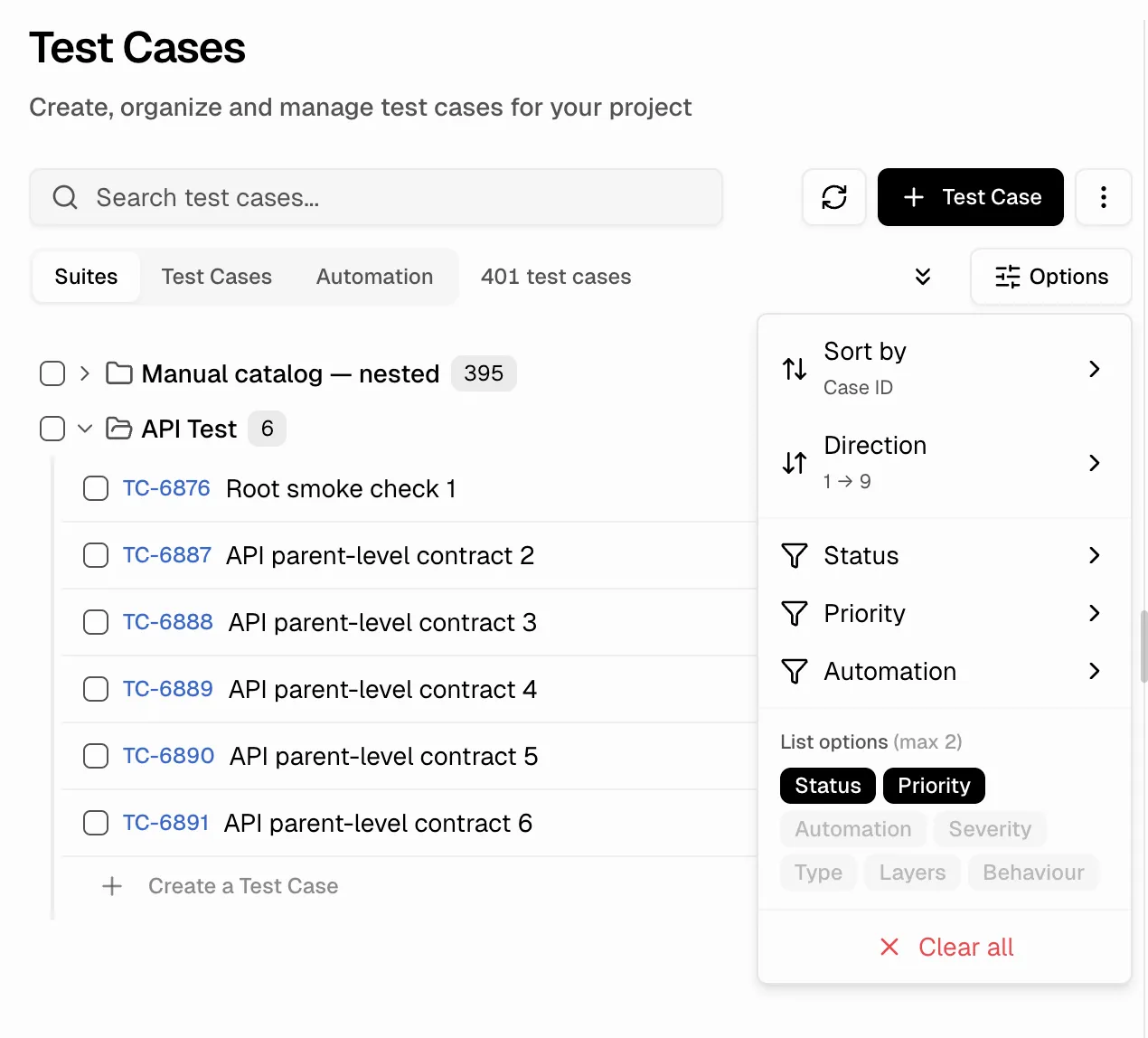The width and height of the screenshot is (1148, 1038).
Task: Open test case TC-6887 link
Action: [166, 555]
